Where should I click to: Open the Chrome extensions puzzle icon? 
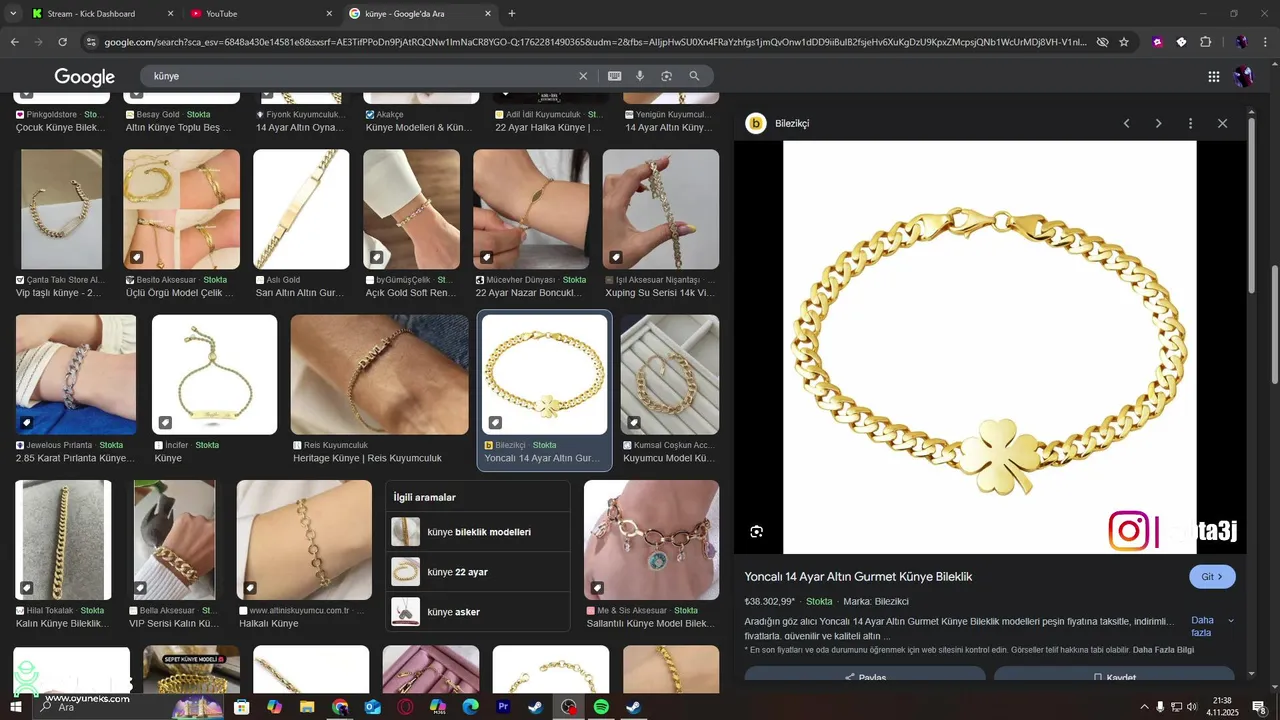[x=1205, y=42]
